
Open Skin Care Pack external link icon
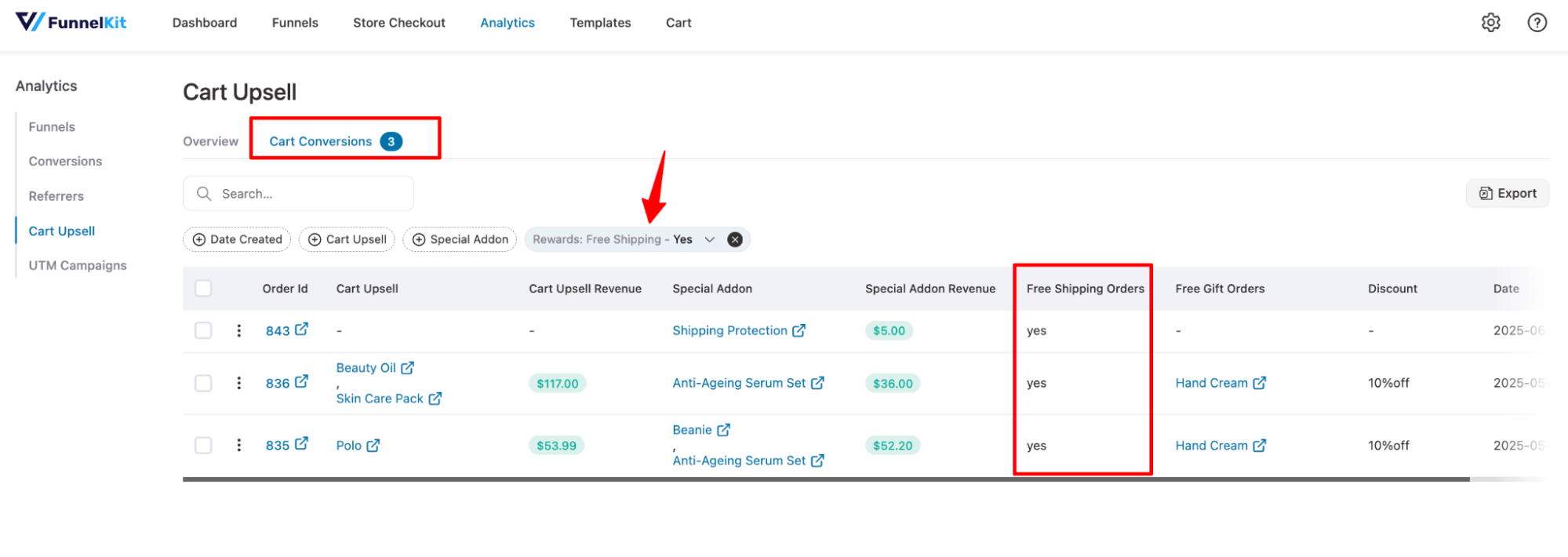coord(435,399)
